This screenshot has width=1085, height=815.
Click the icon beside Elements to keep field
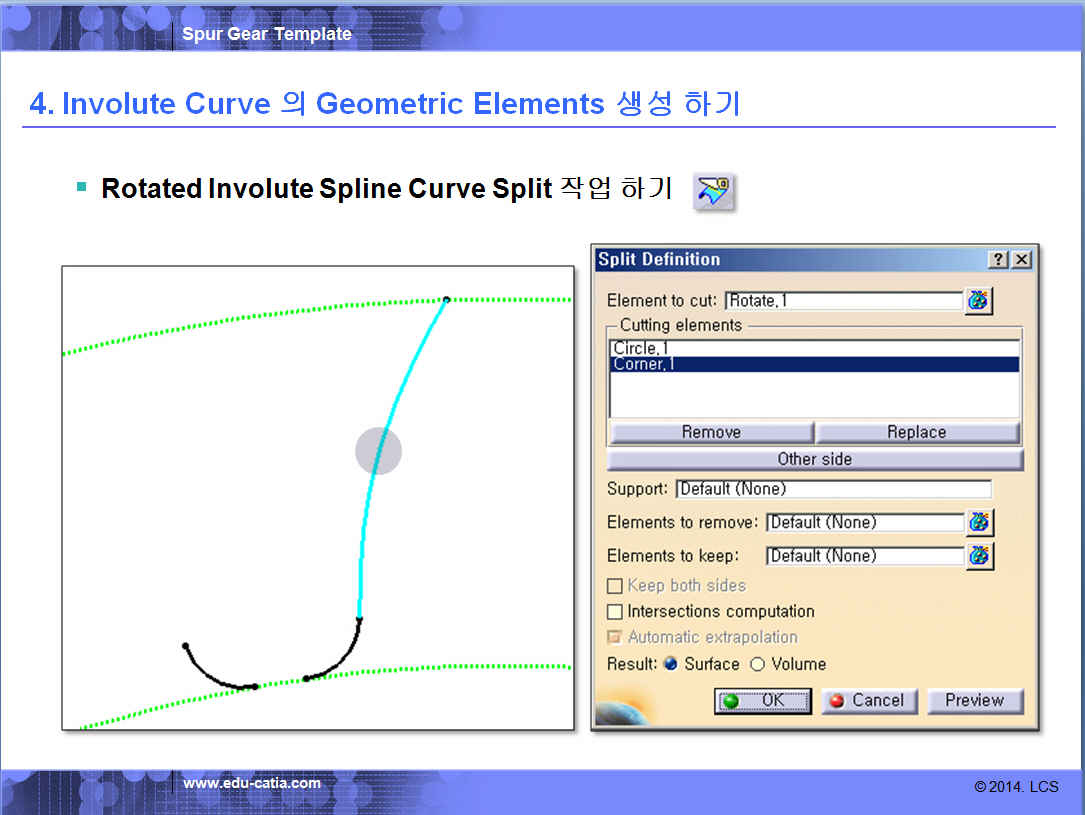pos(979,556)
